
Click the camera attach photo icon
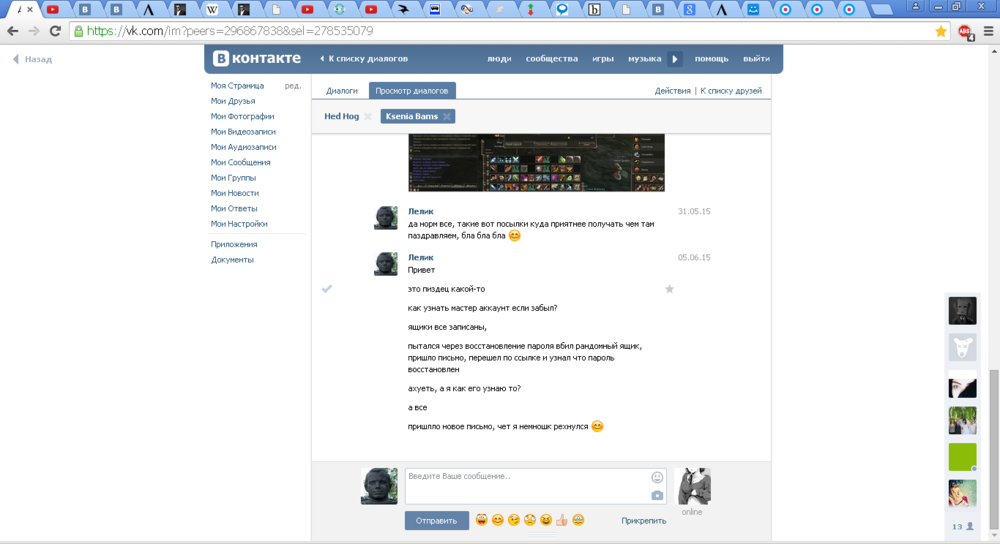(657, 495)
